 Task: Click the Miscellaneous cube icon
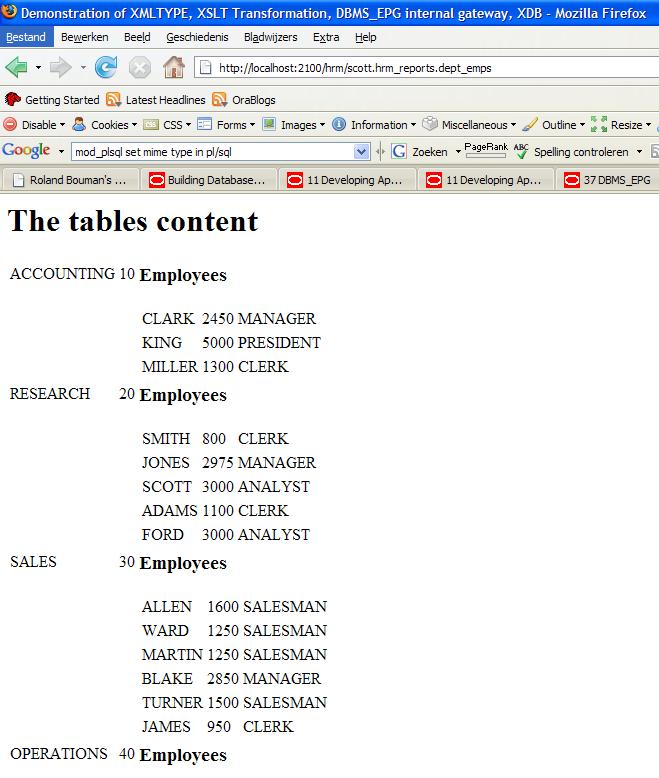430,124
